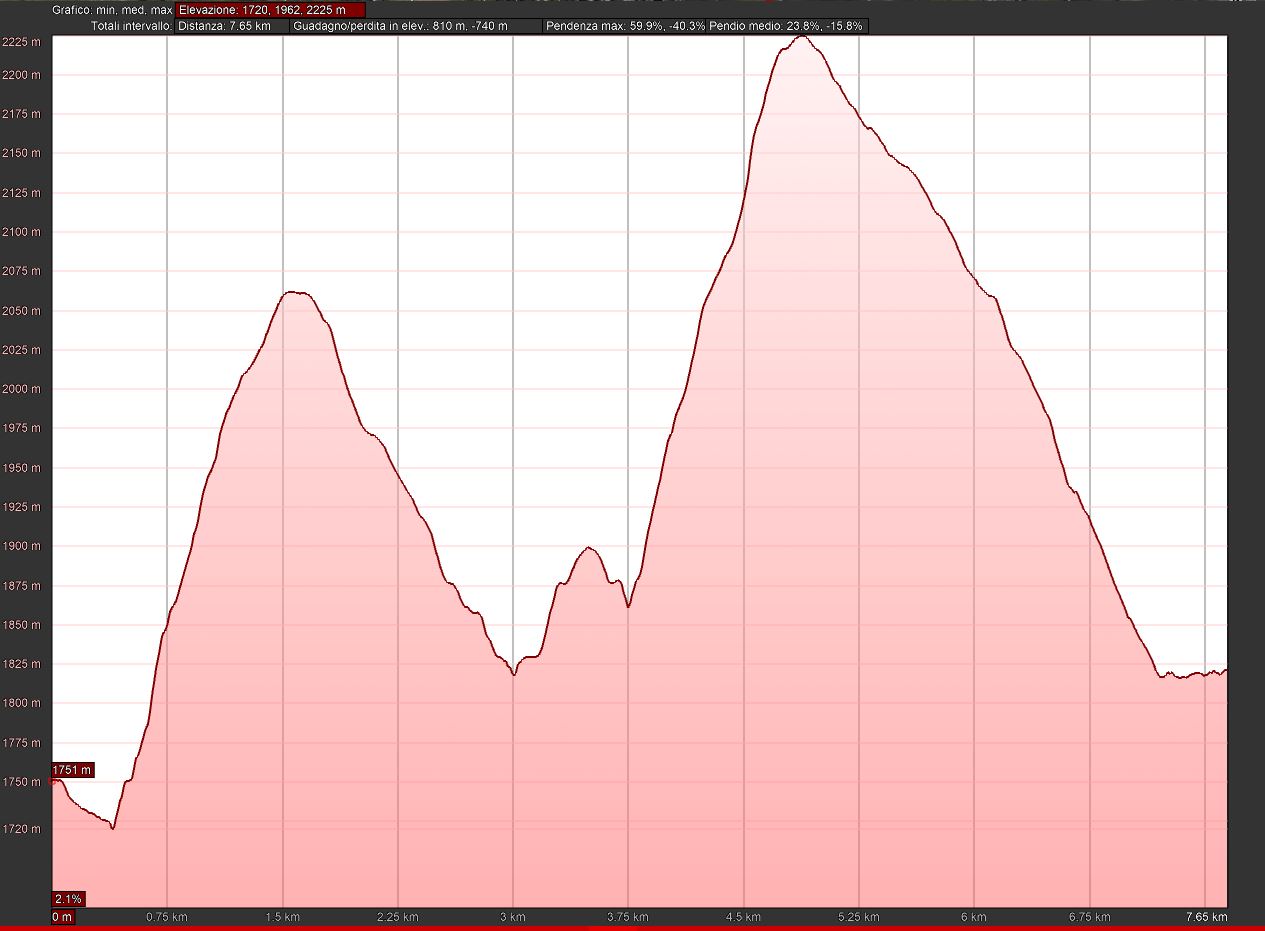The image size is (1265, 931).
Task: Click the lowest point near 1720 m
Action: click(x=113, y=828)
